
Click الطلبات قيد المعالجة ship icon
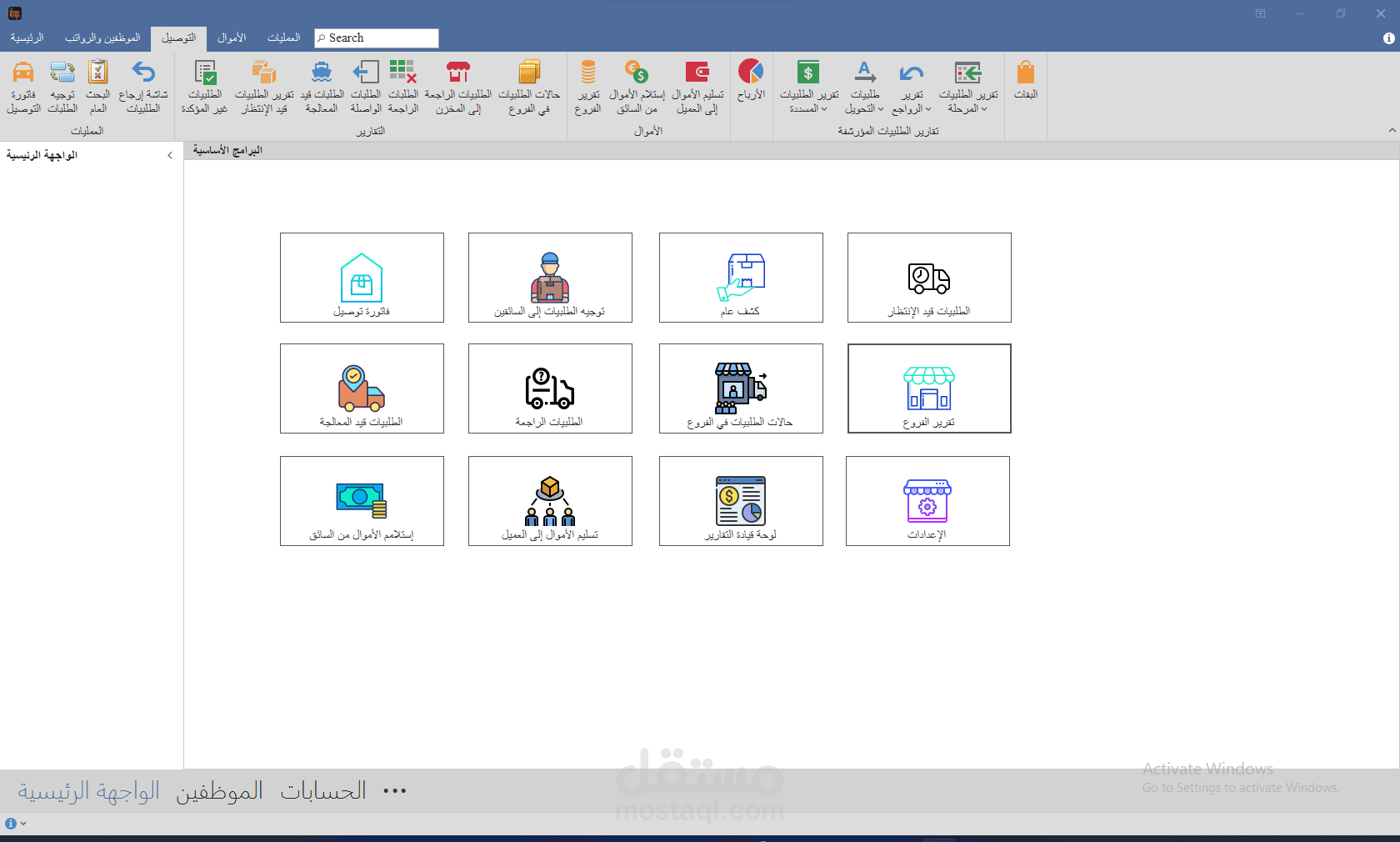[322, 72]
